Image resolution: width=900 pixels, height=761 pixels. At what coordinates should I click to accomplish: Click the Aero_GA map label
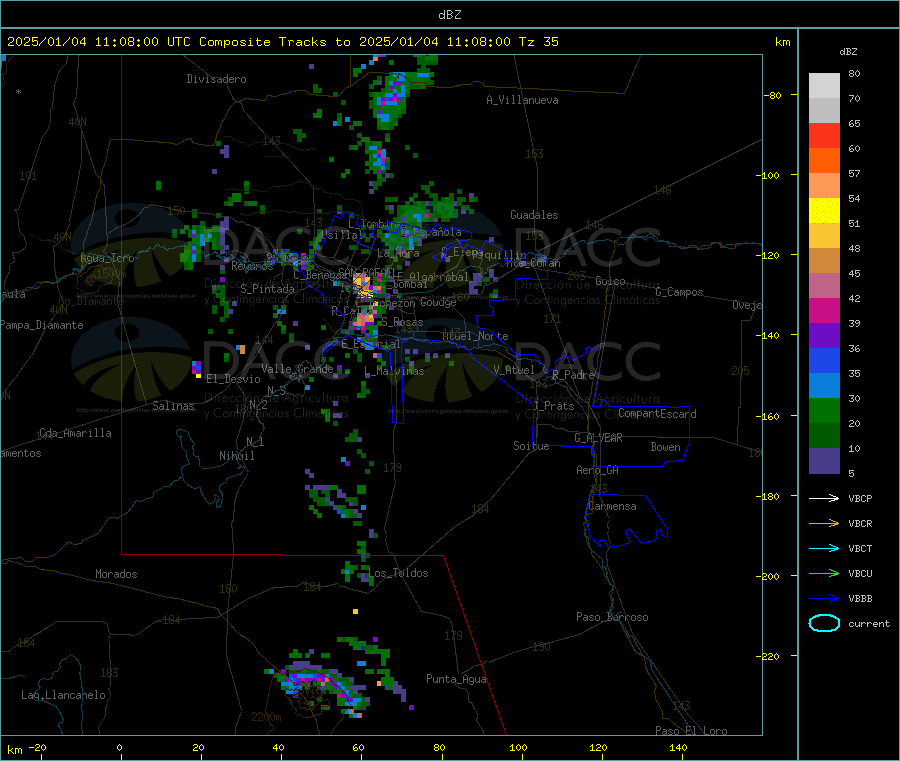pos(598,471)
